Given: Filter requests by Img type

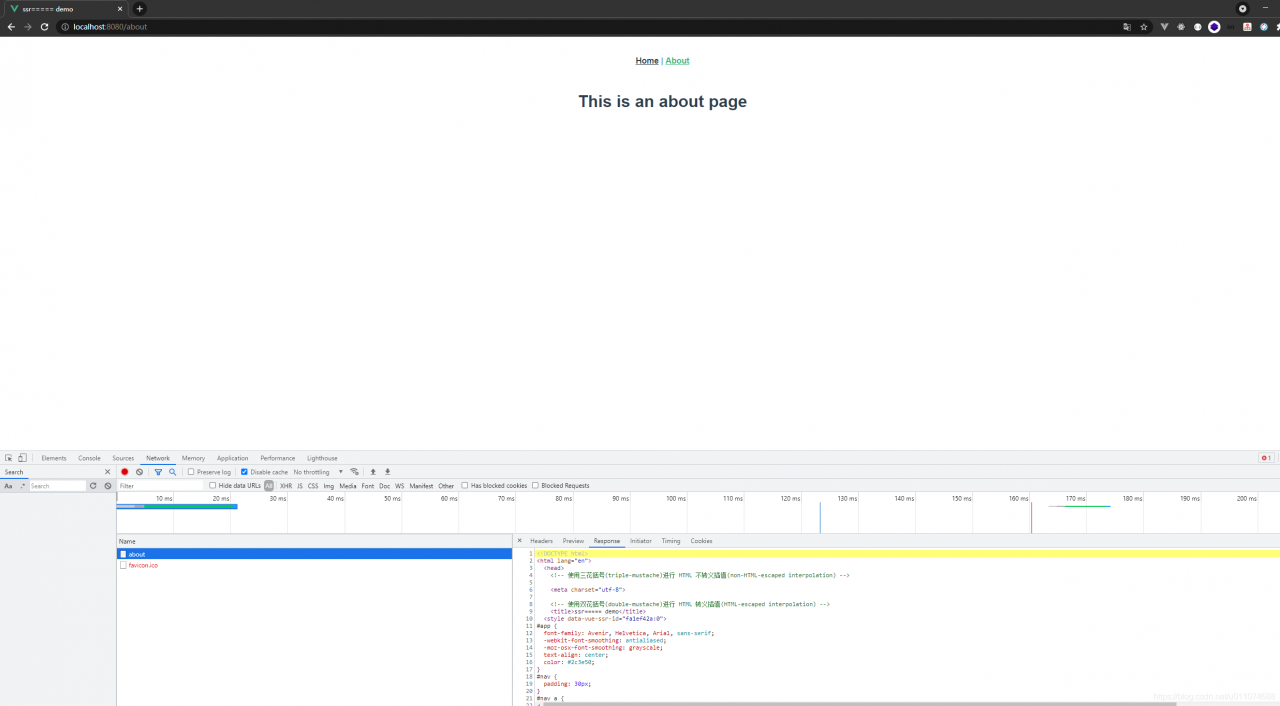Looking at the screenshot, I should 329,486.
